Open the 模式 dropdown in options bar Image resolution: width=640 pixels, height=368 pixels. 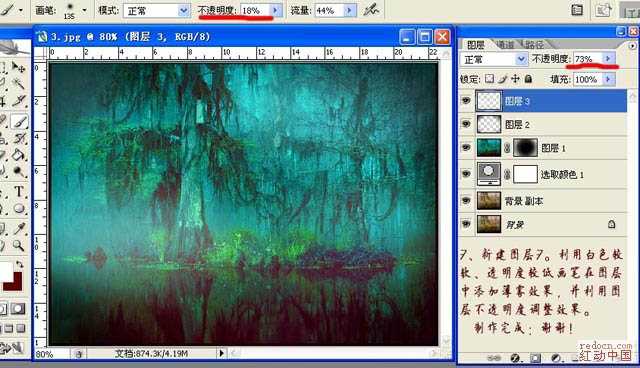coord(184,11)
